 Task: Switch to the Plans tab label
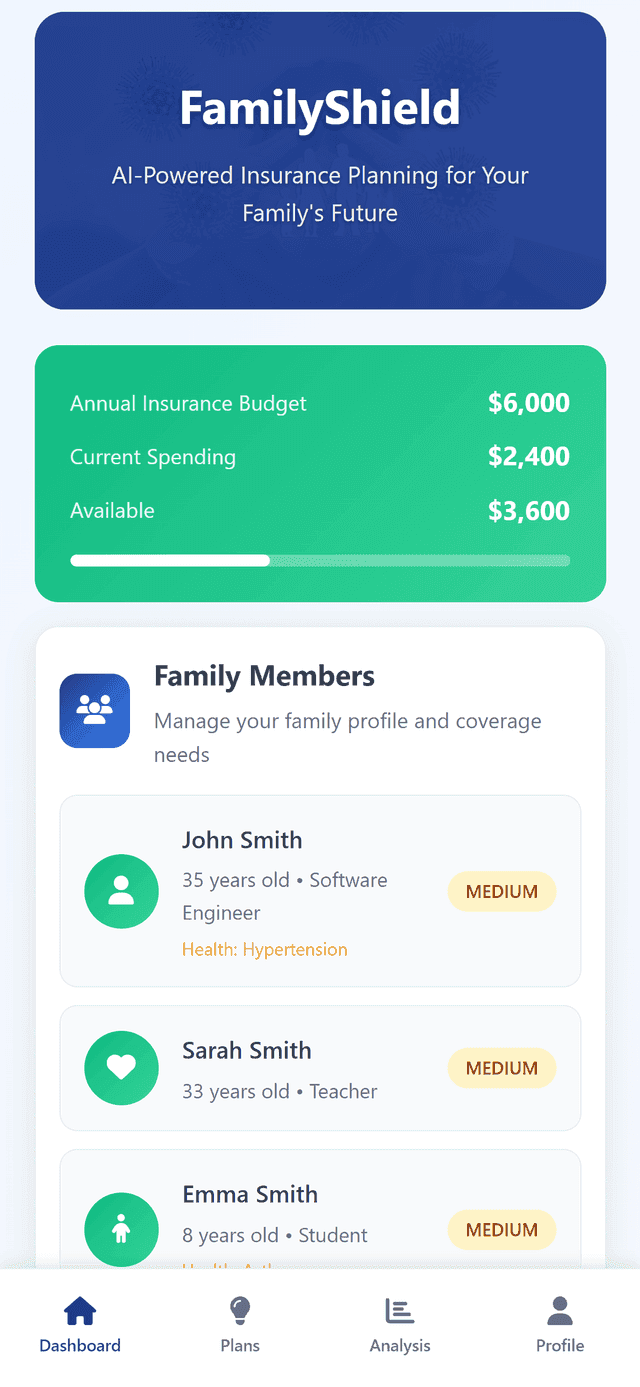coord(240,1345)
